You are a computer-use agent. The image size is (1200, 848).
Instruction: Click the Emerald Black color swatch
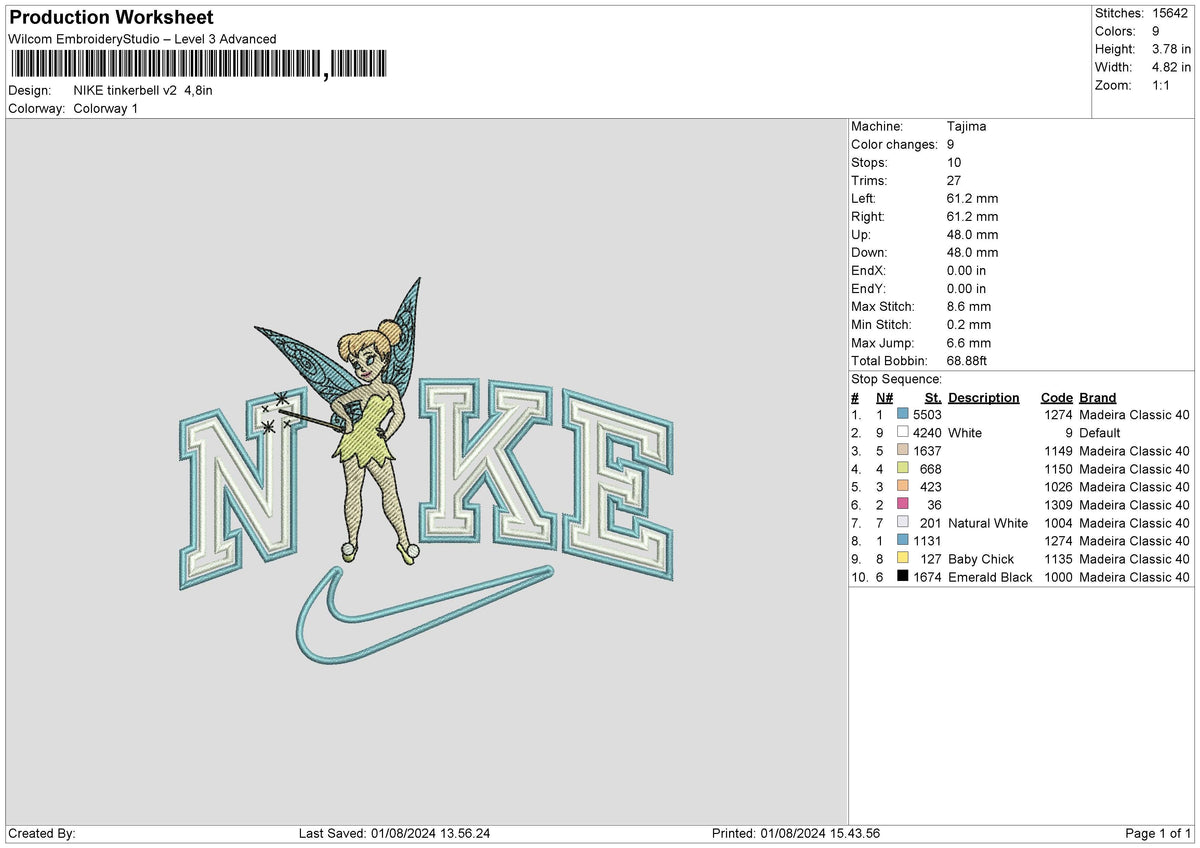(x=903, y=577)
